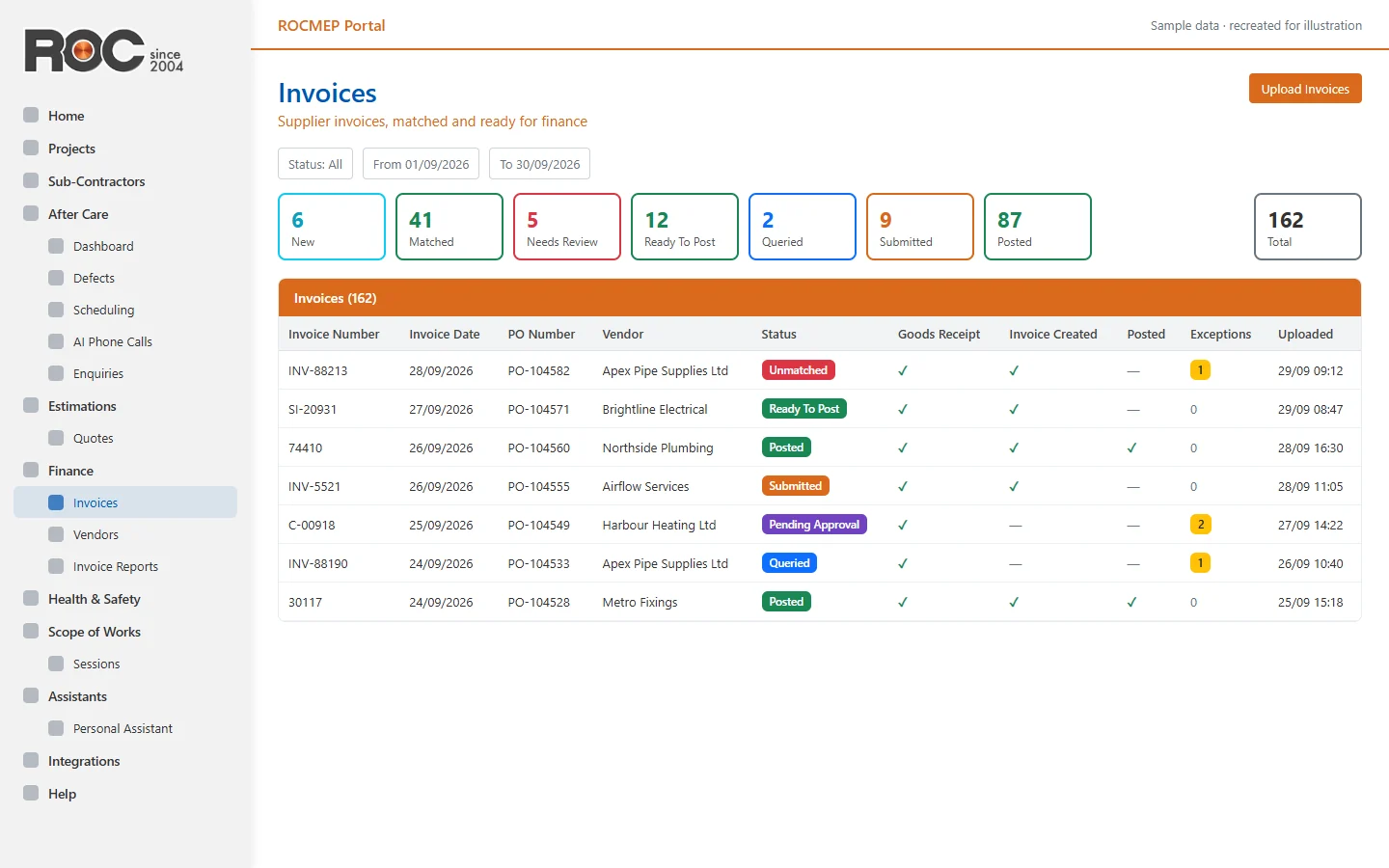Select Invoices in the sidebar

125,502
